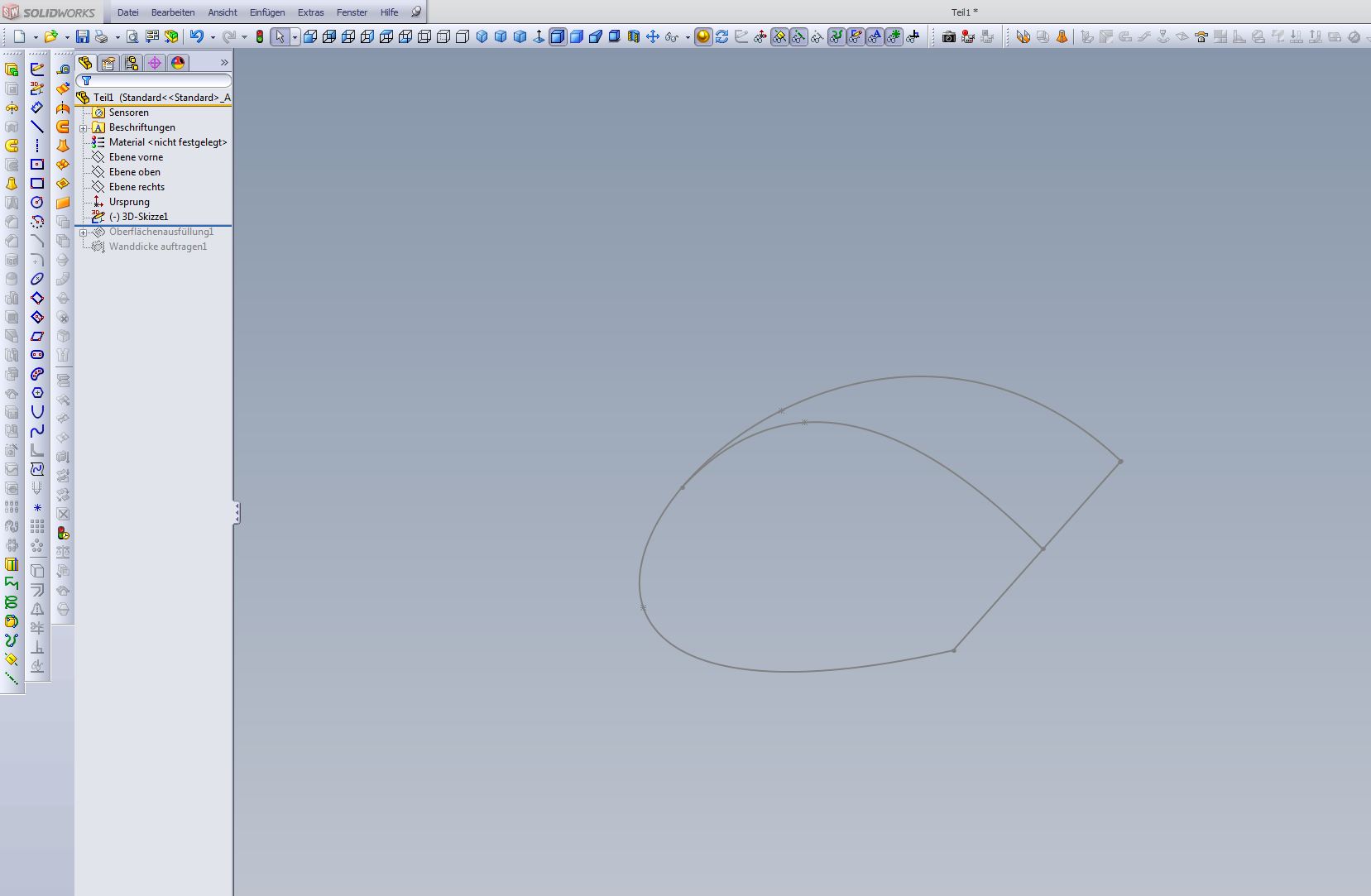This screenshot has width=1371, height=896.
Task: Click the yellow sphere RealView icon
Action: pos(703,36)
